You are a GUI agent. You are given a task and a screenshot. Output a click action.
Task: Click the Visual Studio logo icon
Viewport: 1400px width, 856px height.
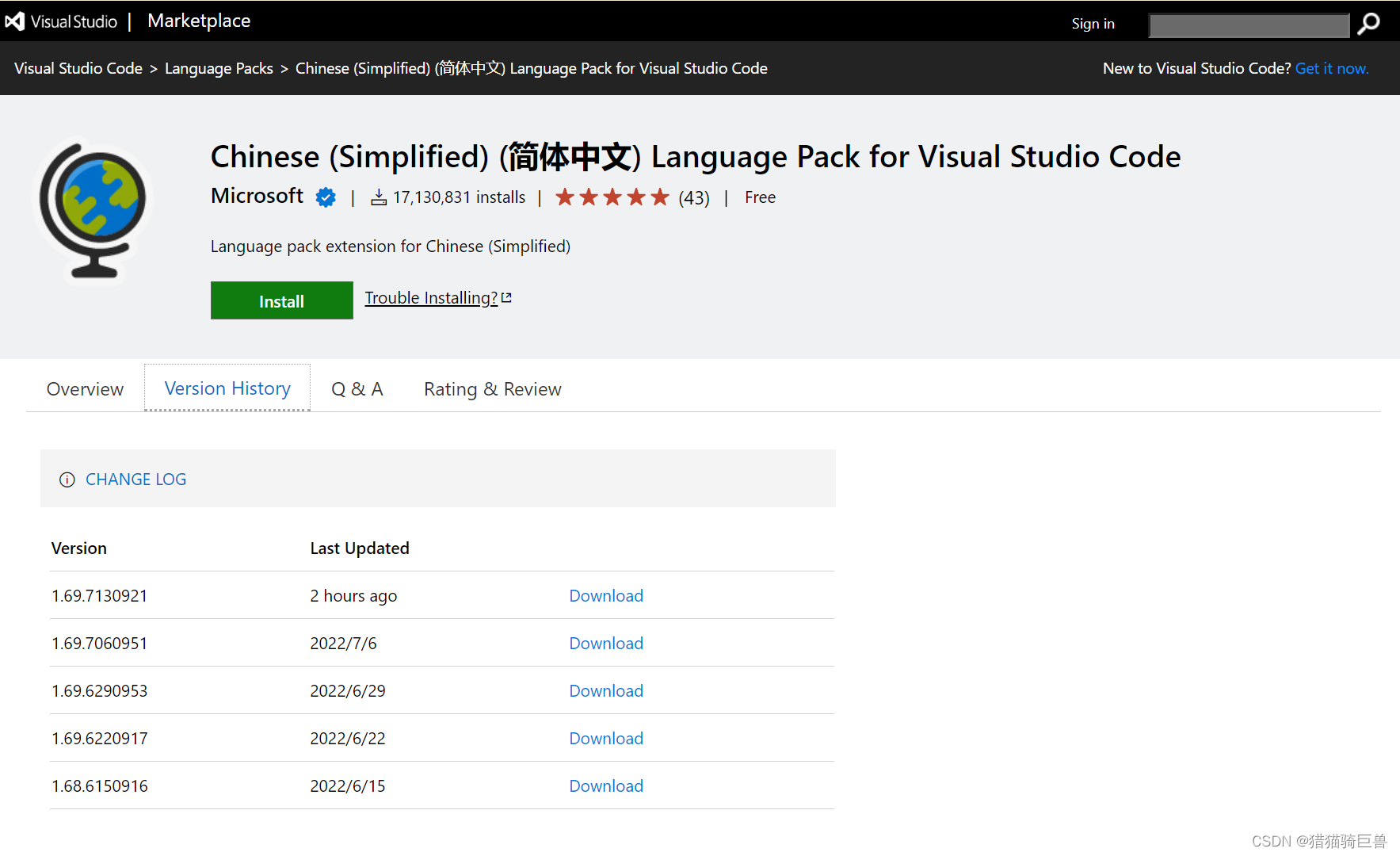point(15,21)
